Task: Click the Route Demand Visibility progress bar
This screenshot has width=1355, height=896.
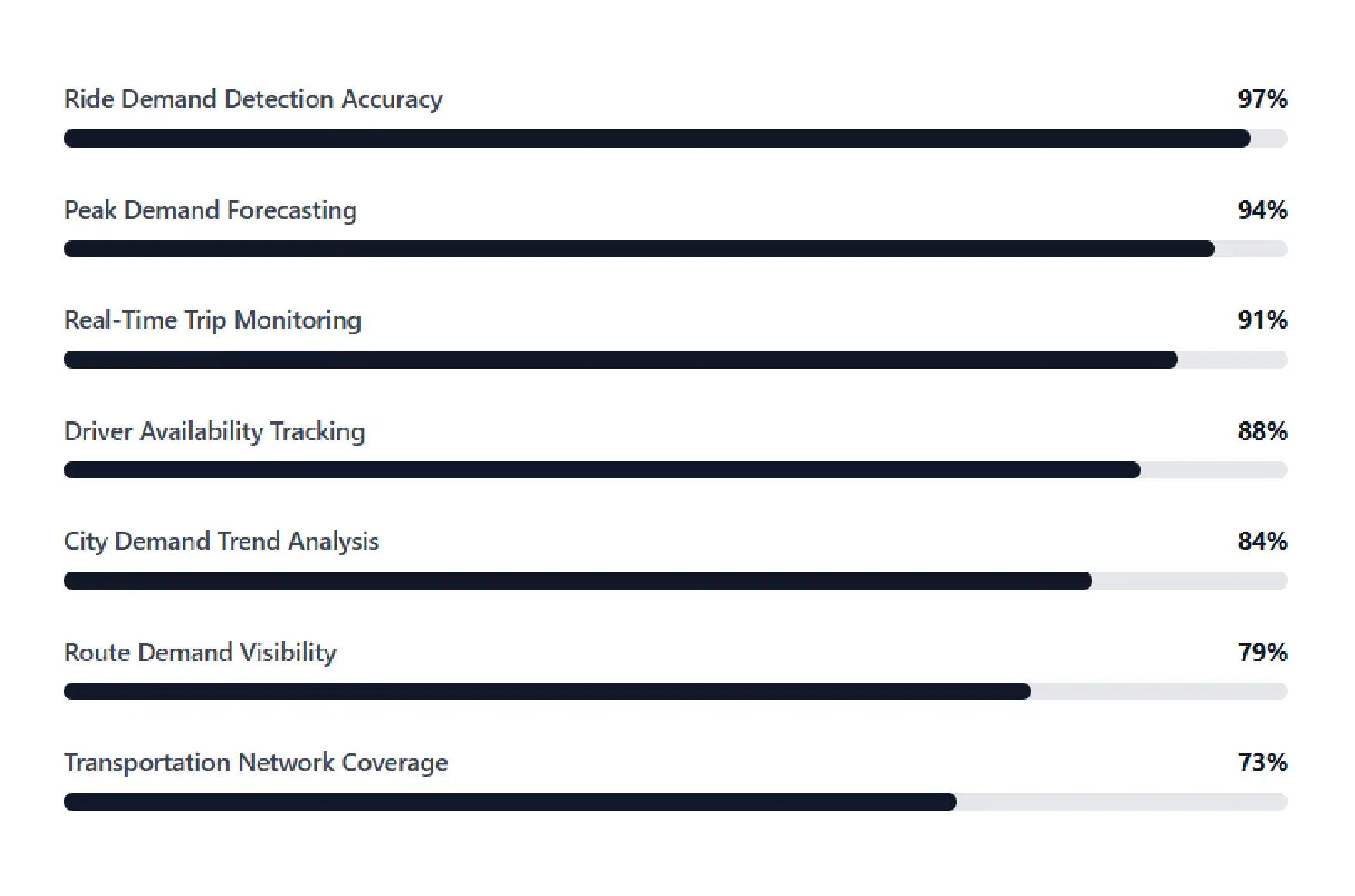Action: click(x=676, y=691)
